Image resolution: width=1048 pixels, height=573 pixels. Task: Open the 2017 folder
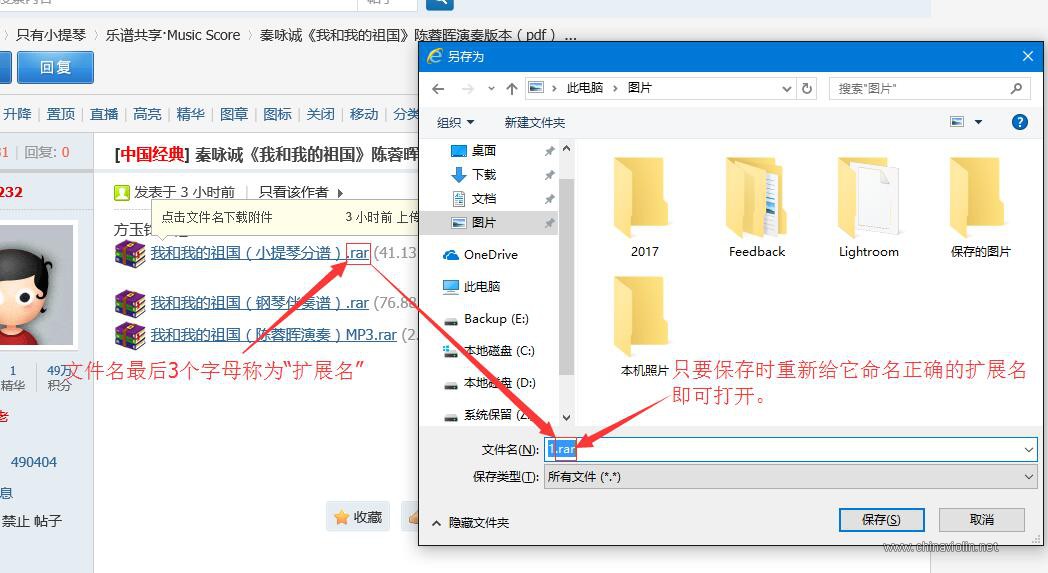[644, 207]
